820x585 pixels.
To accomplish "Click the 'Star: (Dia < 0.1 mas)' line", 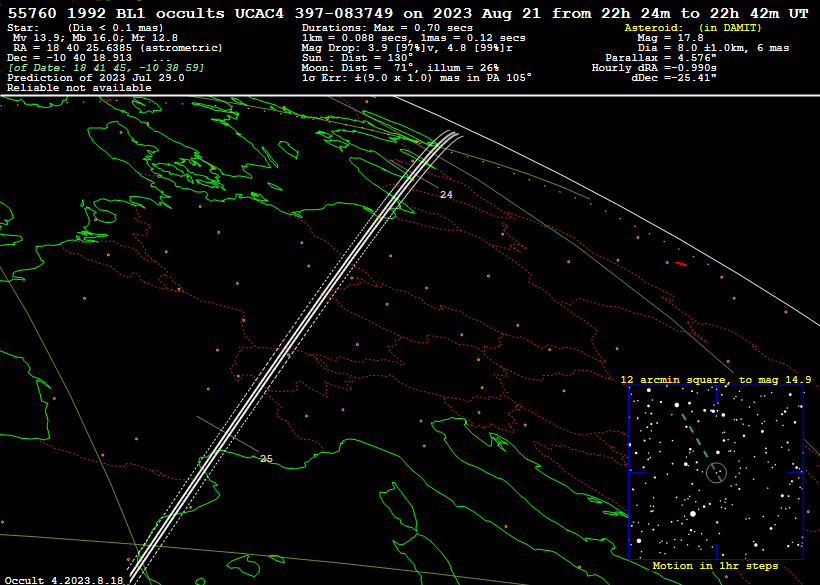I will click(85, 28).
